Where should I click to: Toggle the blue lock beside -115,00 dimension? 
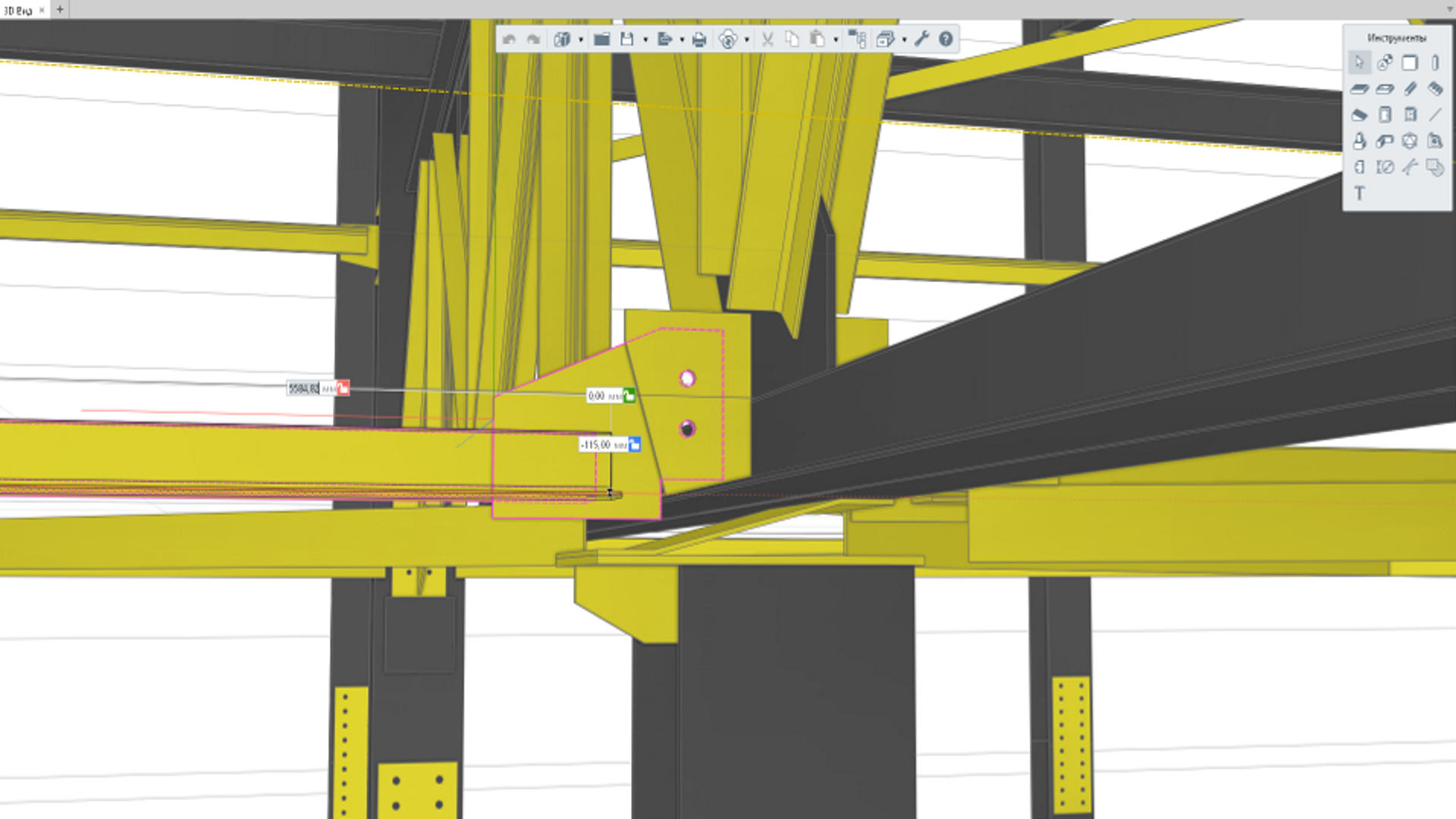[635, 444]
